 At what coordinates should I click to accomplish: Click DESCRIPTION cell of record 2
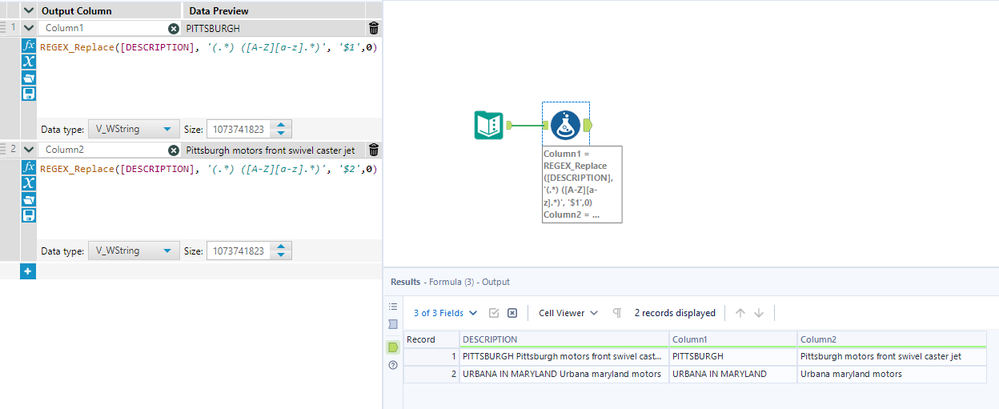[564, 374]
